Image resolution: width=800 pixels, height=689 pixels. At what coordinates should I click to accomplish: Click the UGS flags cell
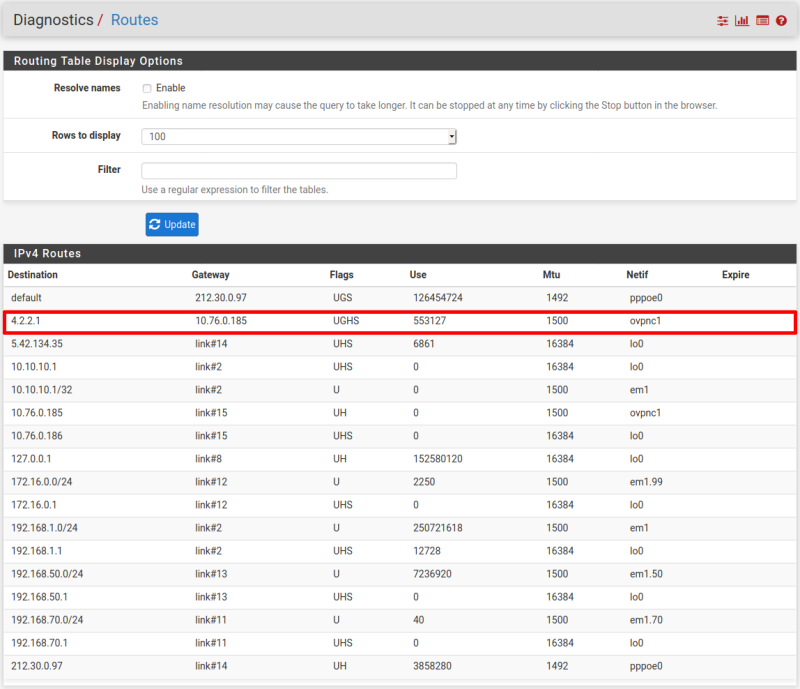point(343,298)
